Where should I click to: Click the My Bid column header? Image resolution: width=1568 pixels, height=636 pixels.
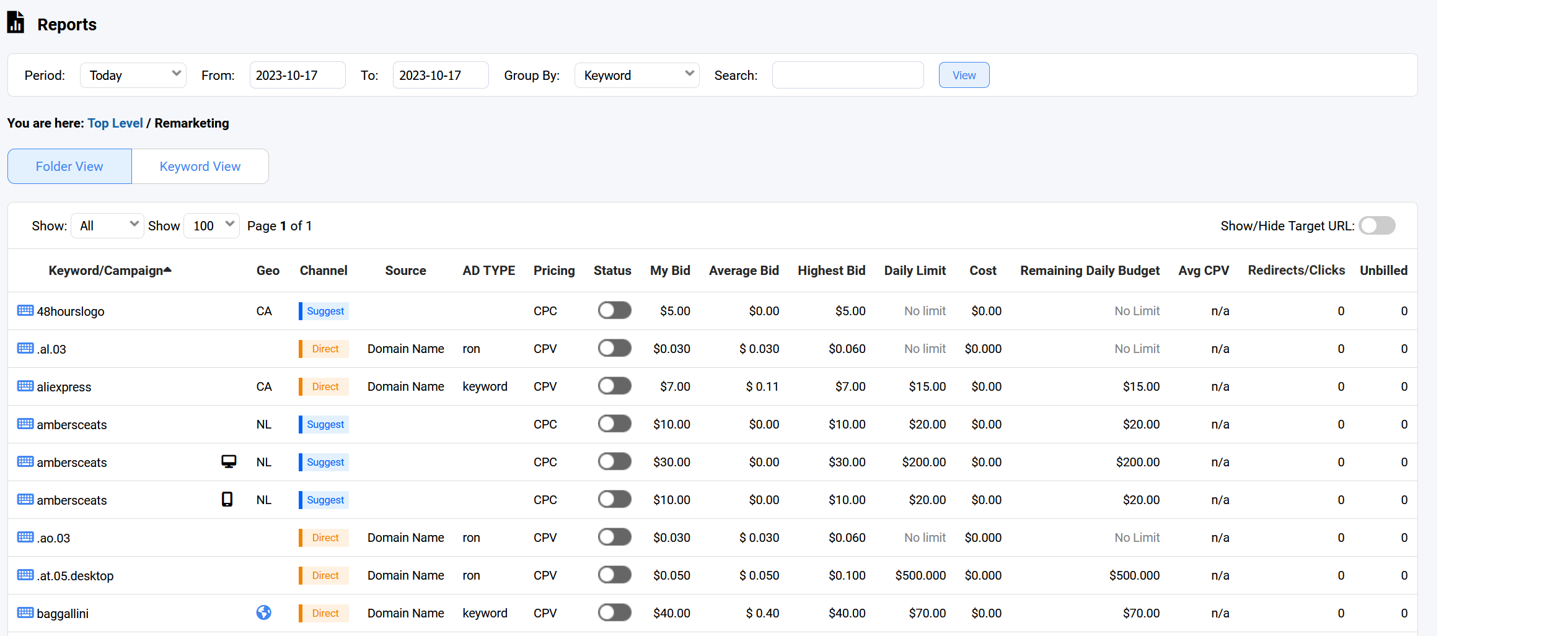[x=670, y=271]
